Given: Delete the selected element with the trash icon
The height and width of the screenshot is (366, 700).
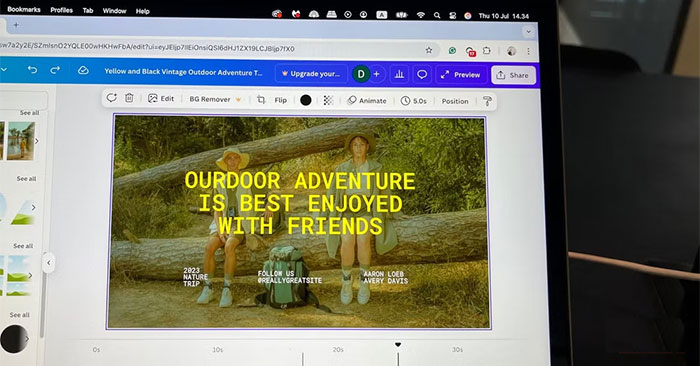Looking at the screenshot, I should pos(129,98).
